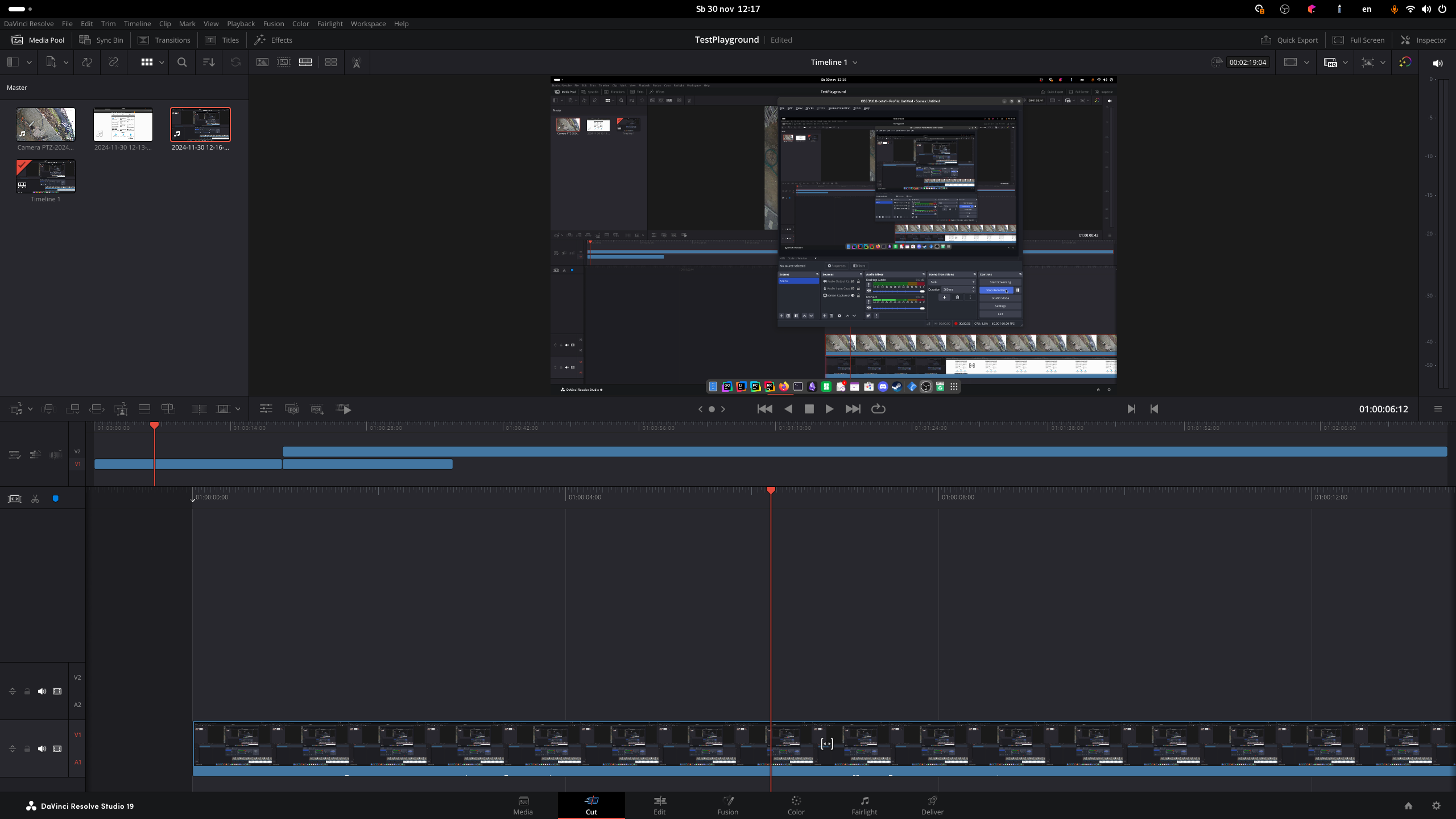This screenshot has width=1456, height=819.
Task: Open the Workspace menu
Action: coord(368,23)
